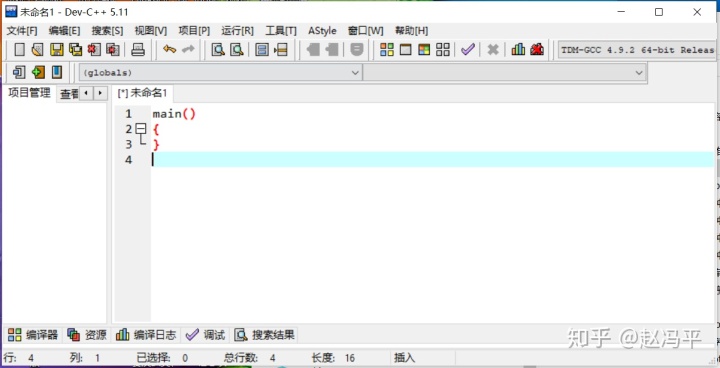This screenshot has width=720, height=368.
Task: Click the gray Stop execution X icon
Action: 493,50
